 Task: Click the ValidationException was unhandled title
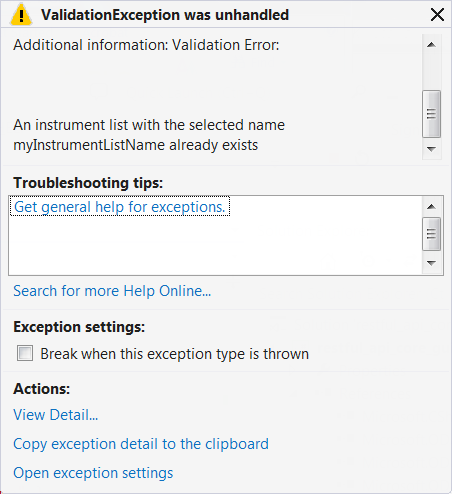[x=165, y=15]
